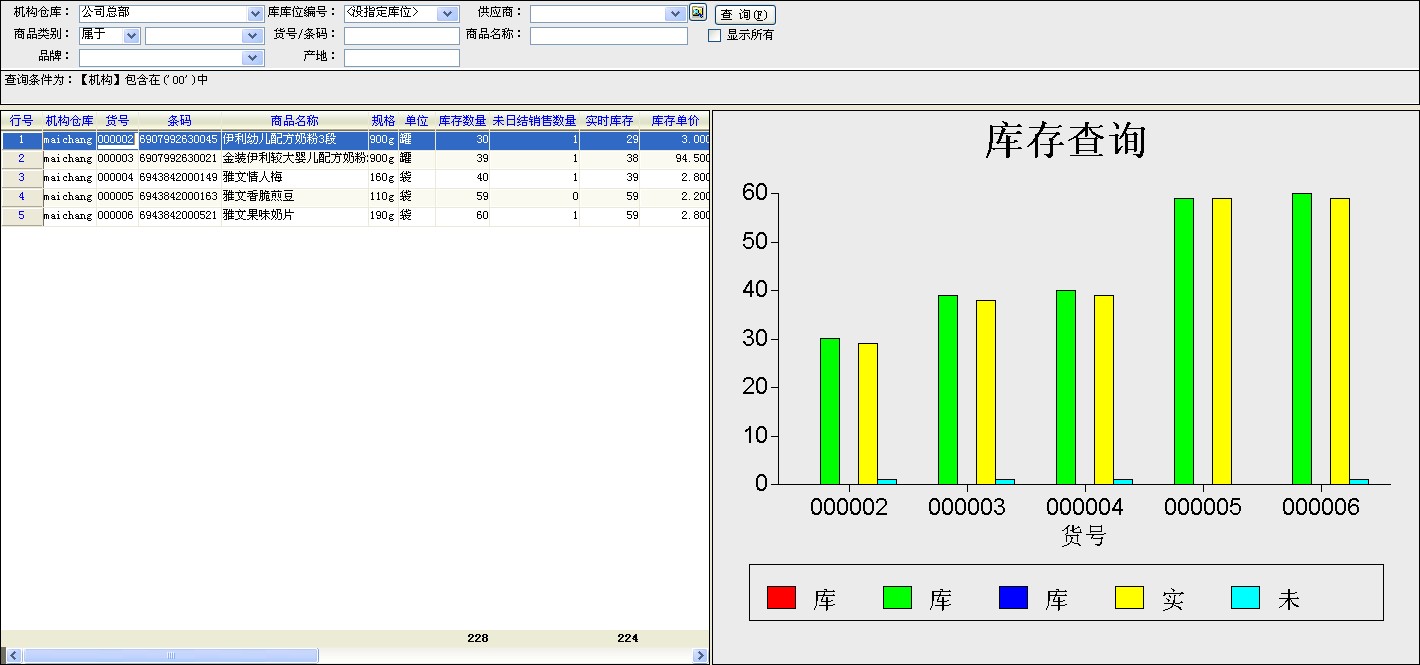The image size is (1420, 665).
Task: Open the 品牌 brand dropdown
Action: tap(255, 58)
